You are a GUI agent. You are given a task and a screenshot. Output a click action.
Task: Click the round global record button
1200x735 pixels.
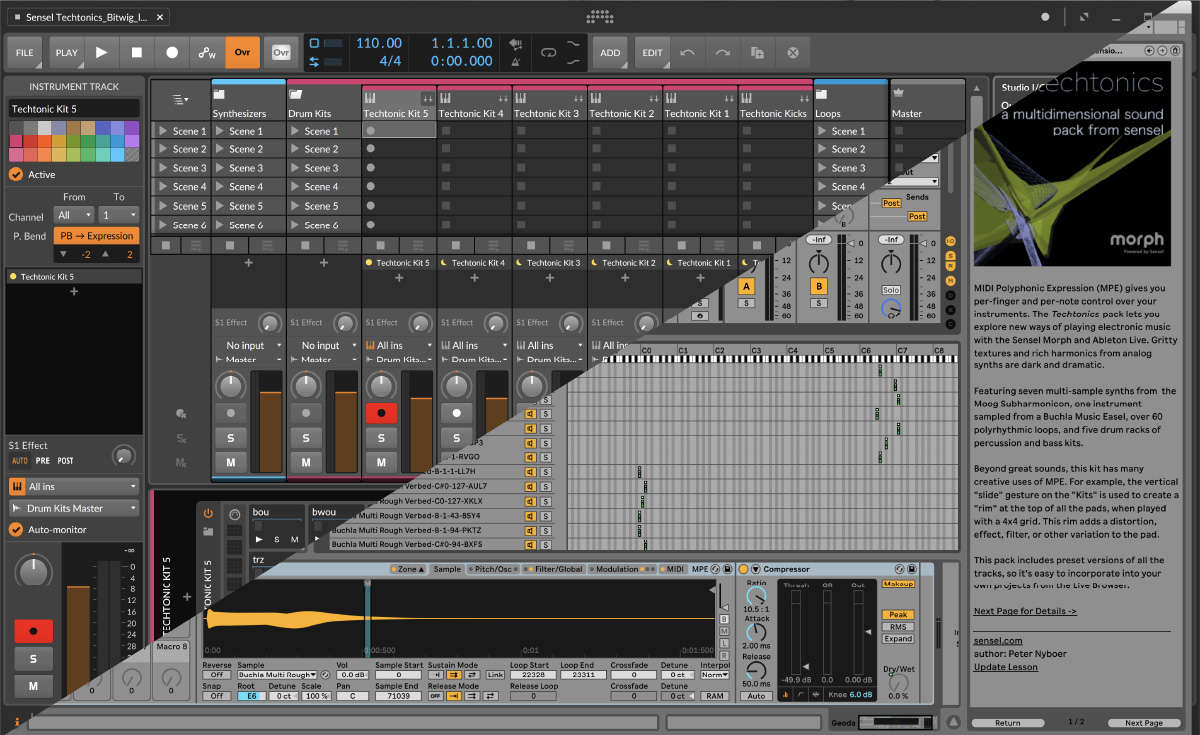[x=172, y=53]
